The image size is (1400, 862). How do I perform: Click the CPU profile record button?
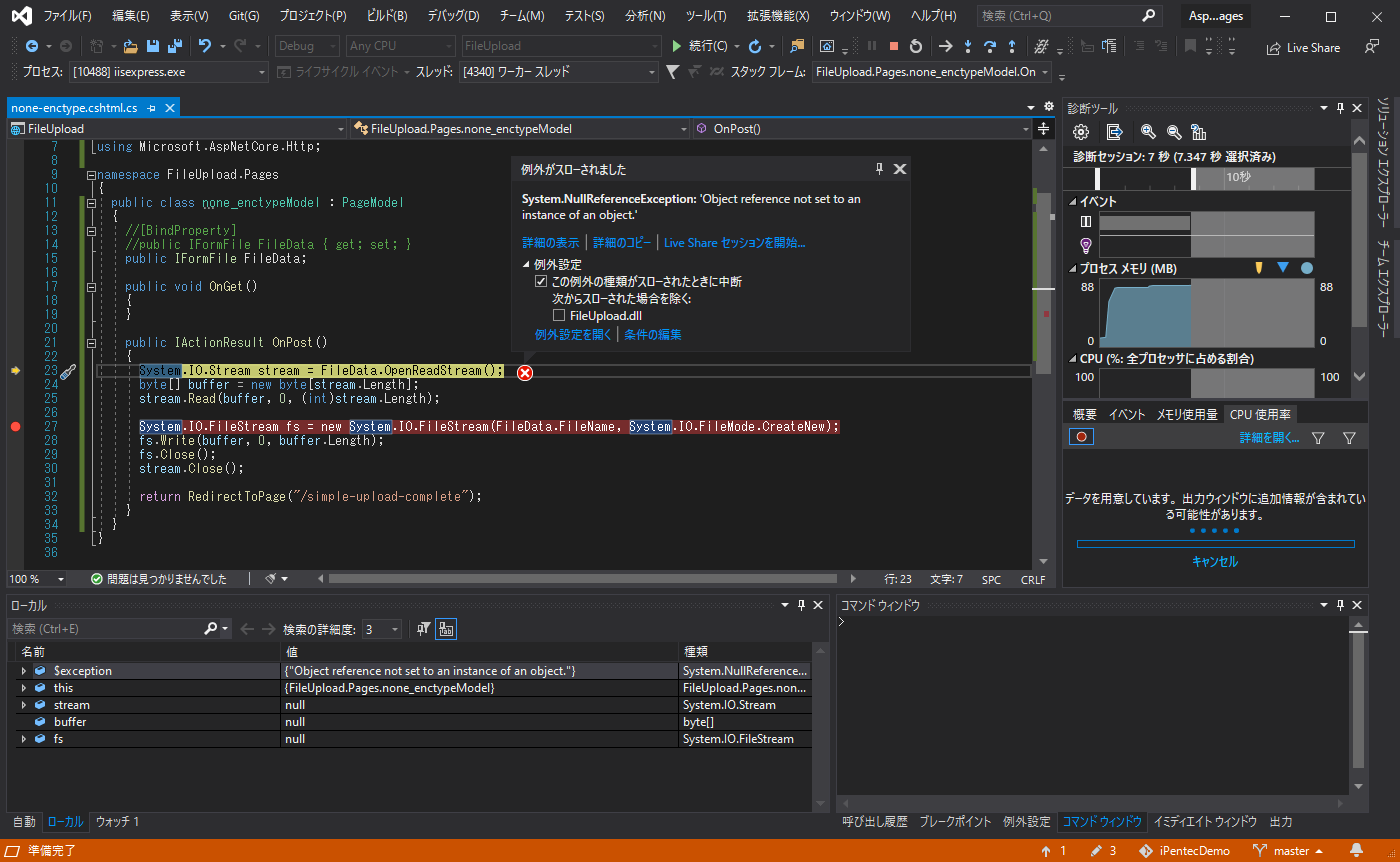[x=1081, y=437]
